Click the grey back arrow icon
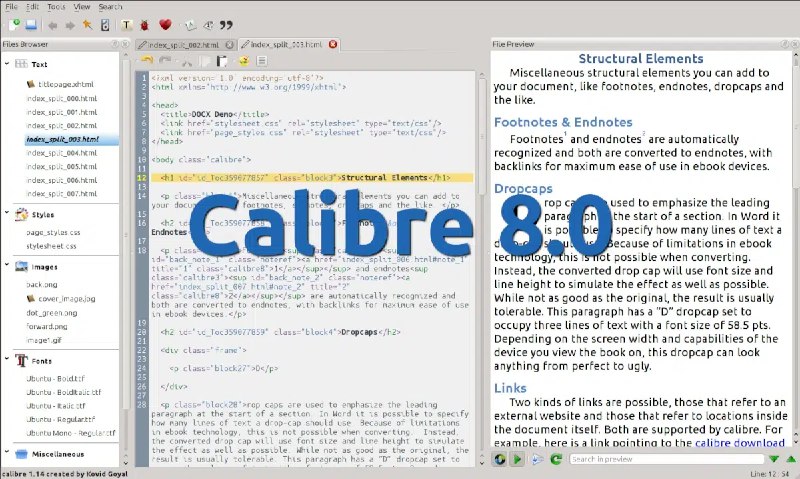Image resolution: width=800 pixels, height=479 pixels. (52, 25)
